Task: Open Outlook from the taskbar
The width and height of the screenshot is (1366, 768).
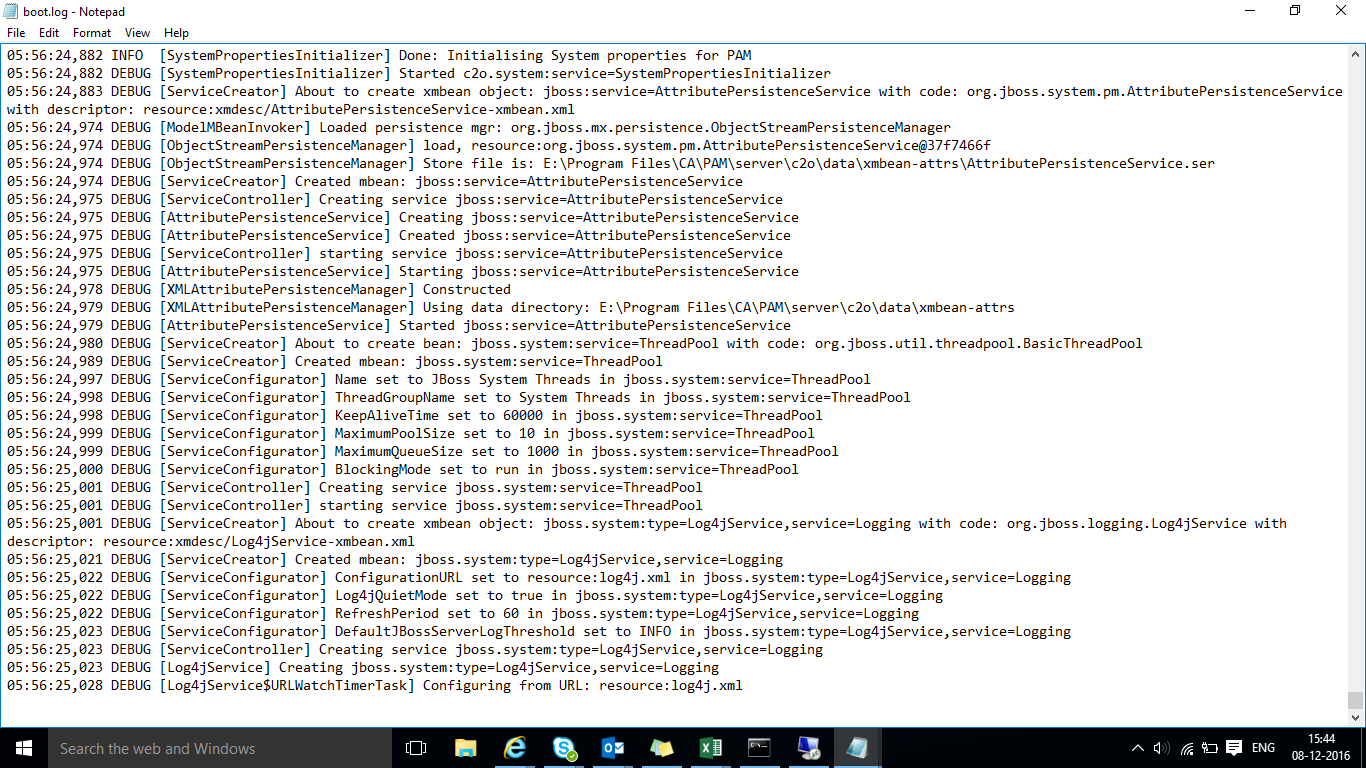Action: tap(613, 747)
